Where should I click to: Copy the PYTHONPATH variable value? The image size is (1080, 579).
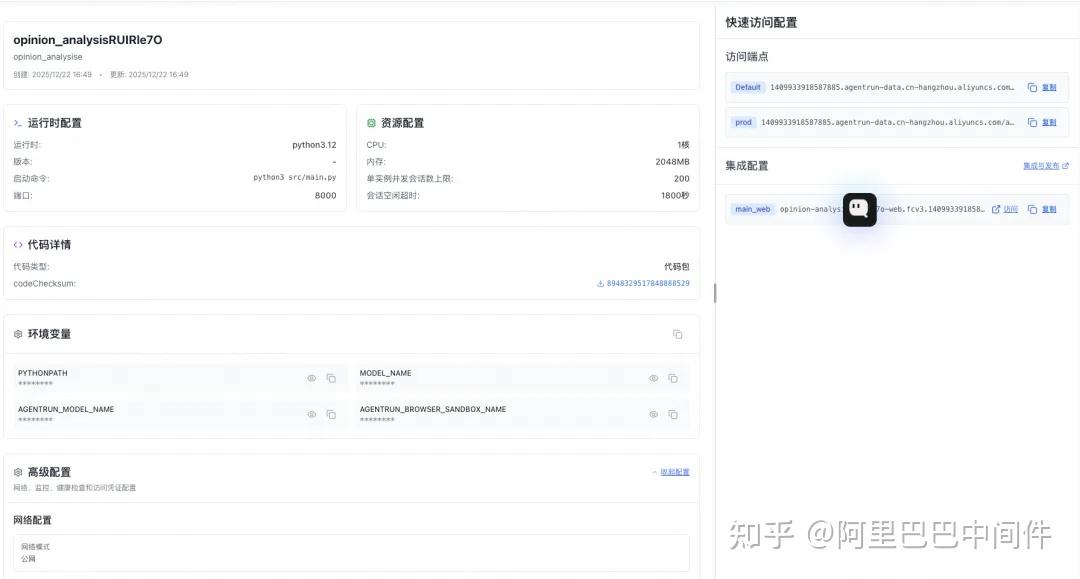pos(331,379)
